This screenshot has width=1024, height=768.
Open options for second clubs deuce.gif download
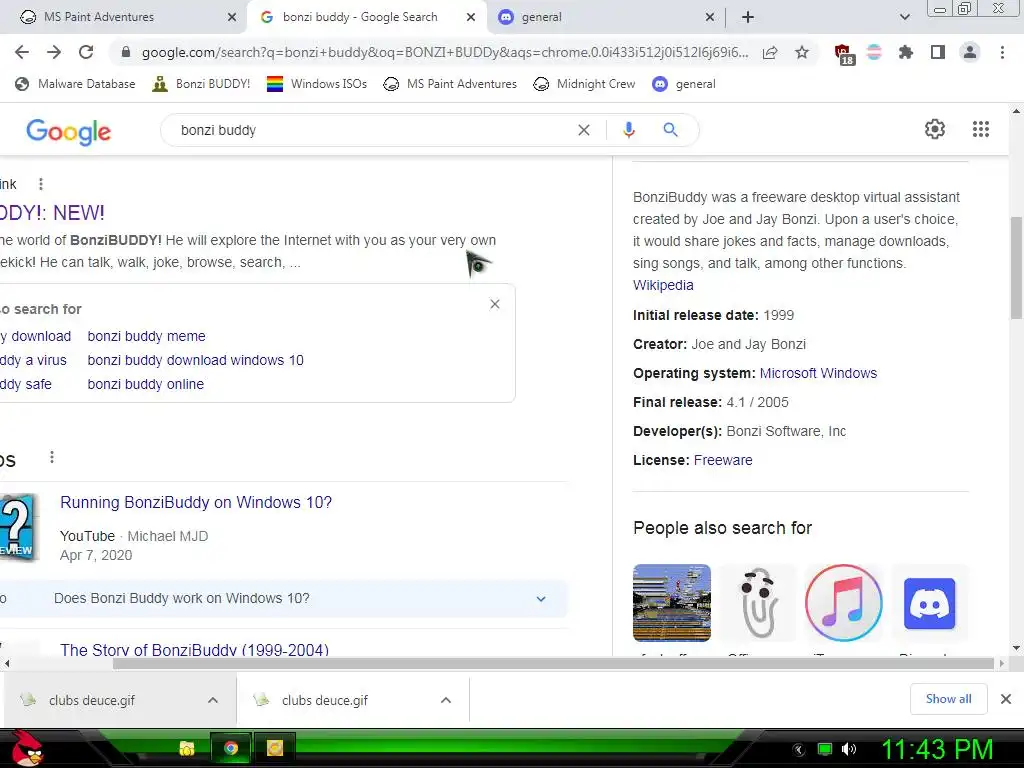[446, 700]
